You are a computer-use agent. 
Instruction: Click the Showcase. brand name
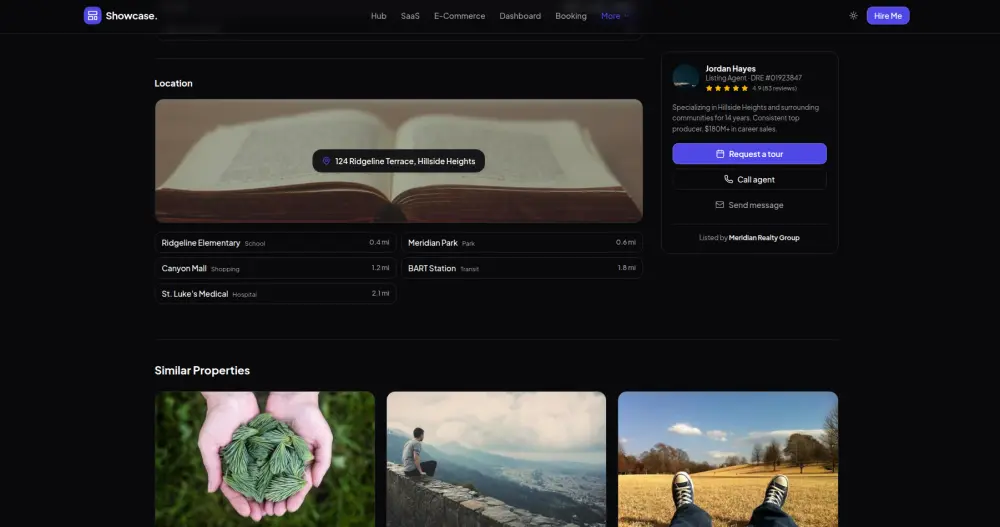[x=131, y=15]
